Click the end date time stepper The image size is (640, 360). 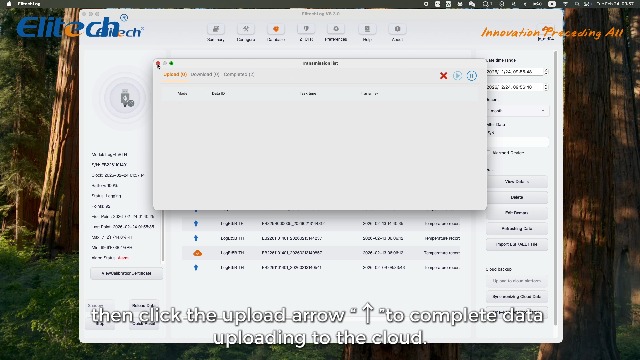546,87
